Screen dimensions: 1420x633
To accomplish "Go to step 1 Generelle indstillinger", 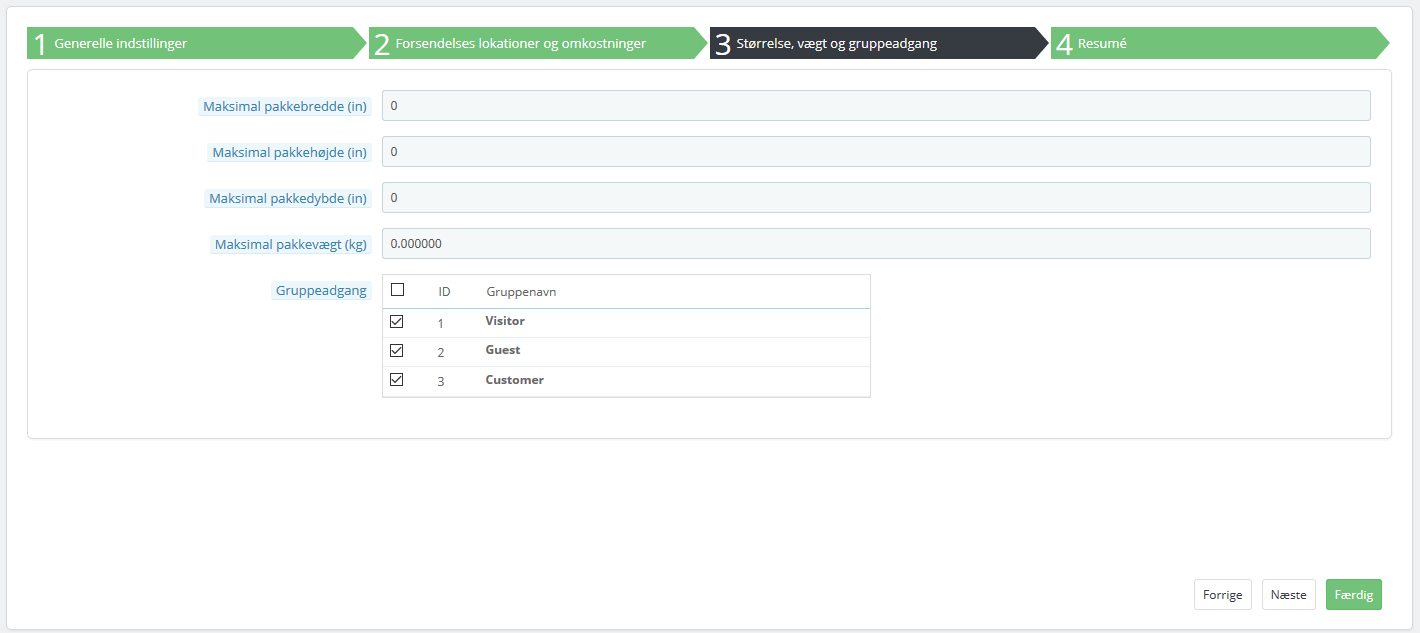I will (x=197, y=44).
